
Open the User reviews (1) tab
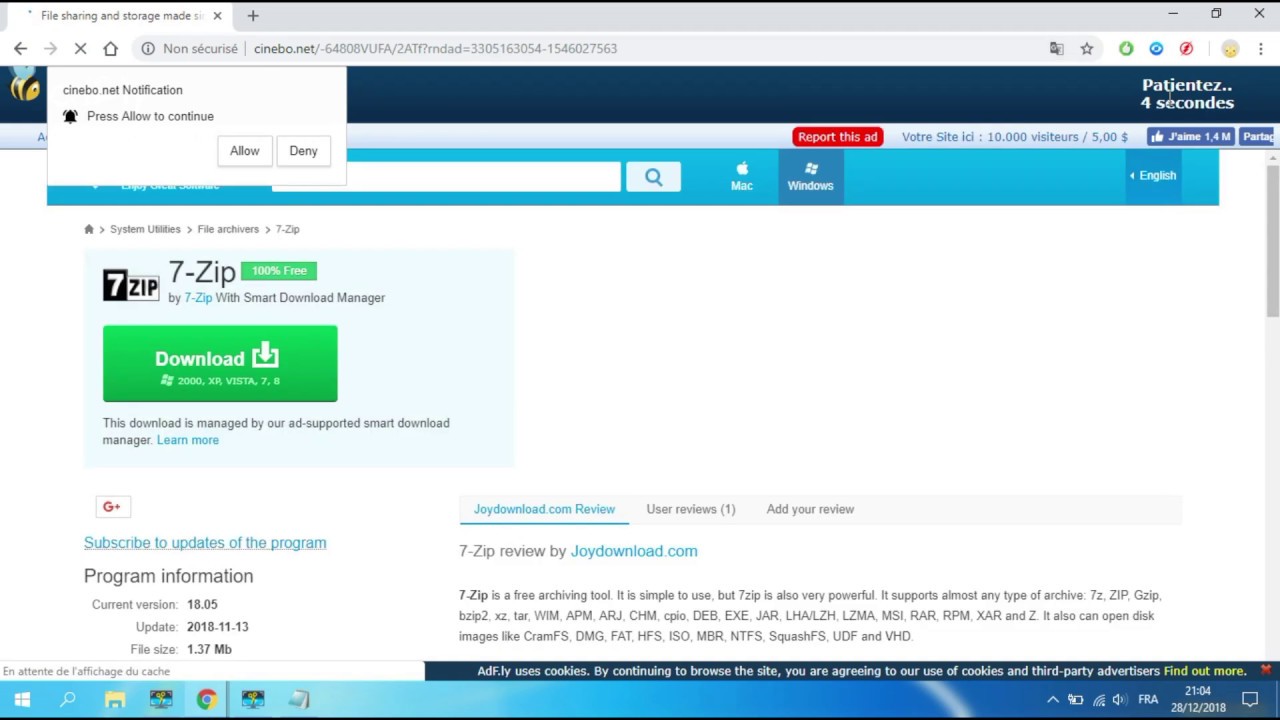click(x=691, y=509)
